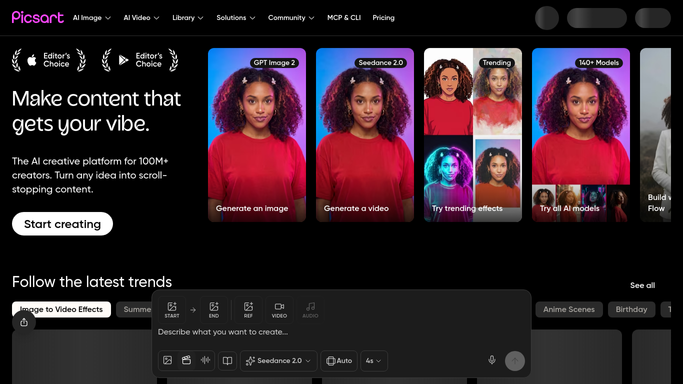Open the Try trending effects card
683x384 pixels.
[473, 135]
